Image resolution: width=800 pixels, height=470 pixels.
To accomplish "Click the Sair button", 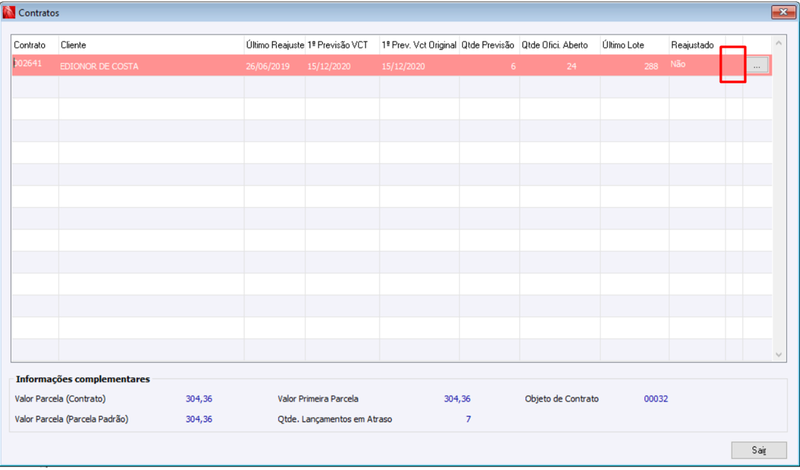I will 759,450.
